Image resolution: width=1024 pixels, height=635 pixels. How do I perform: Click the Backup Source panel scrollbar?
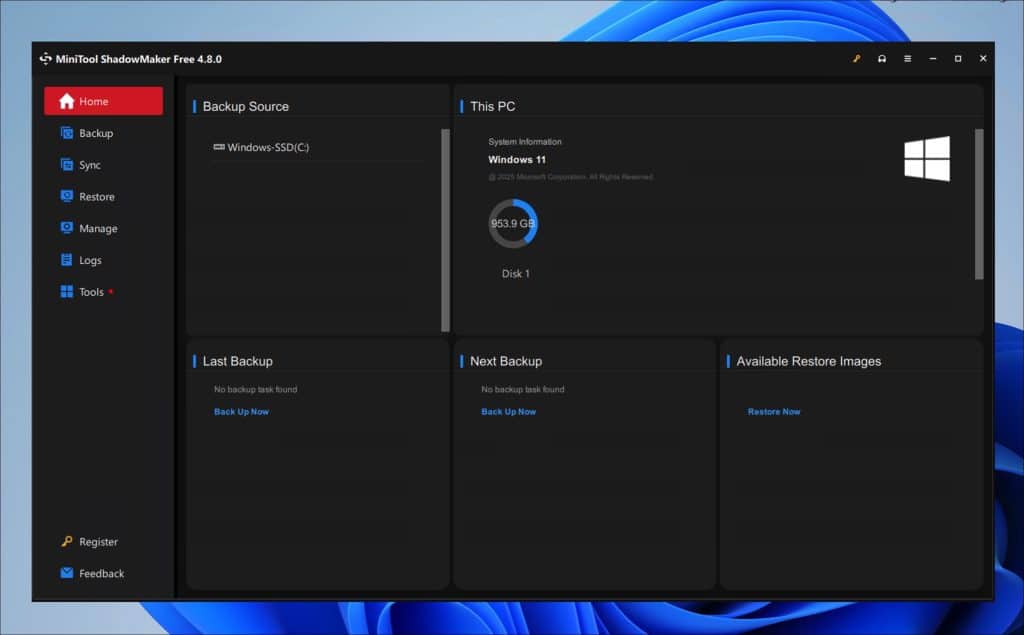[445, 229]
